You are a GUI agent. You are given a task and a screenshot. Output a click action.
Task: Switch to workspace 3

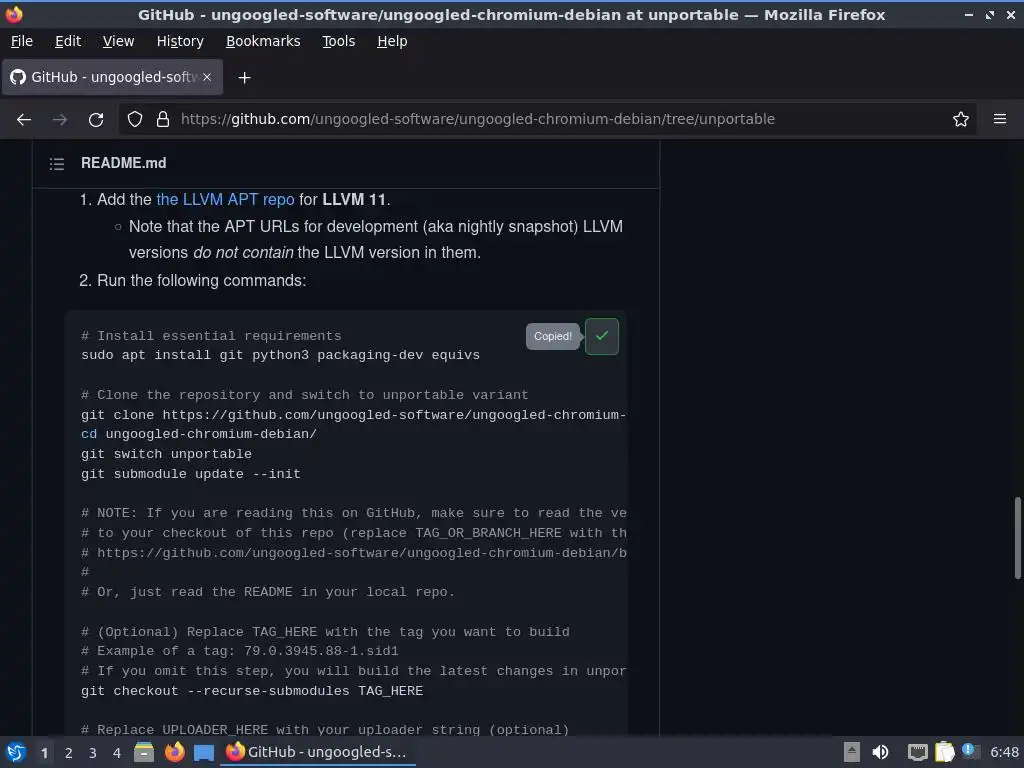coord(93,753)
